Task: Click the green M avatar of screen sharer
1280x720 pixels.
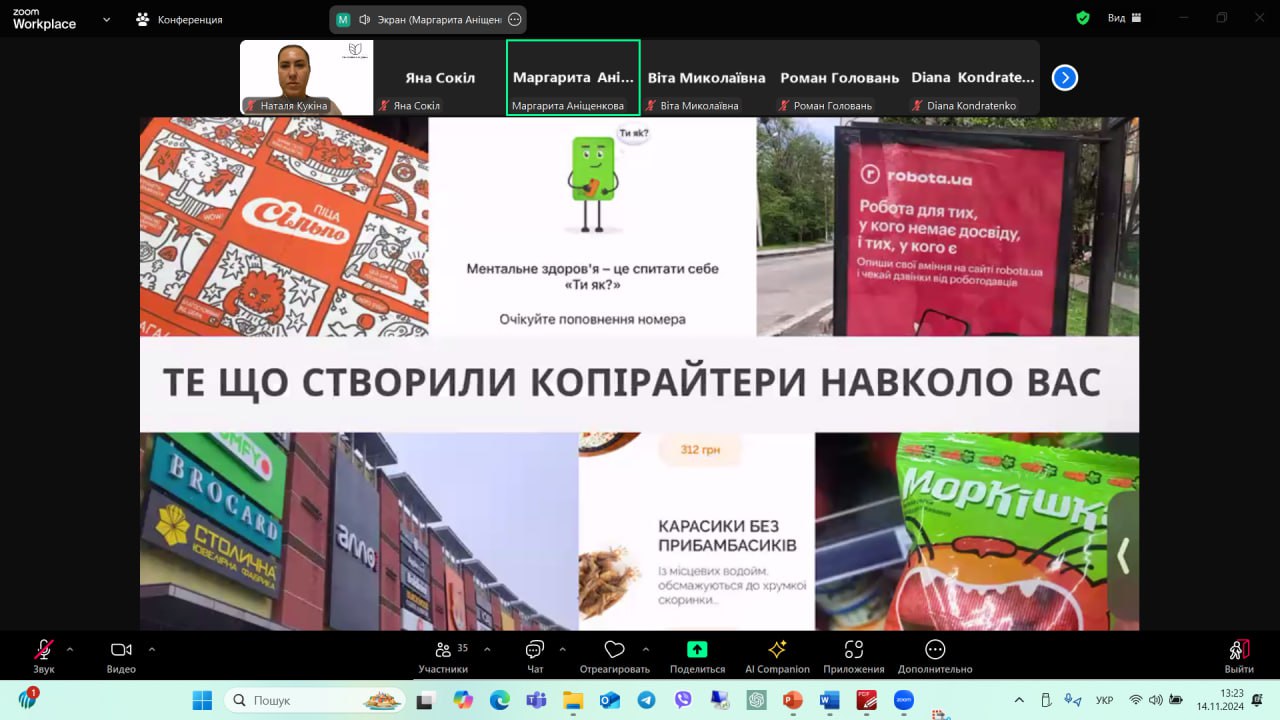Action: point(344,19)
